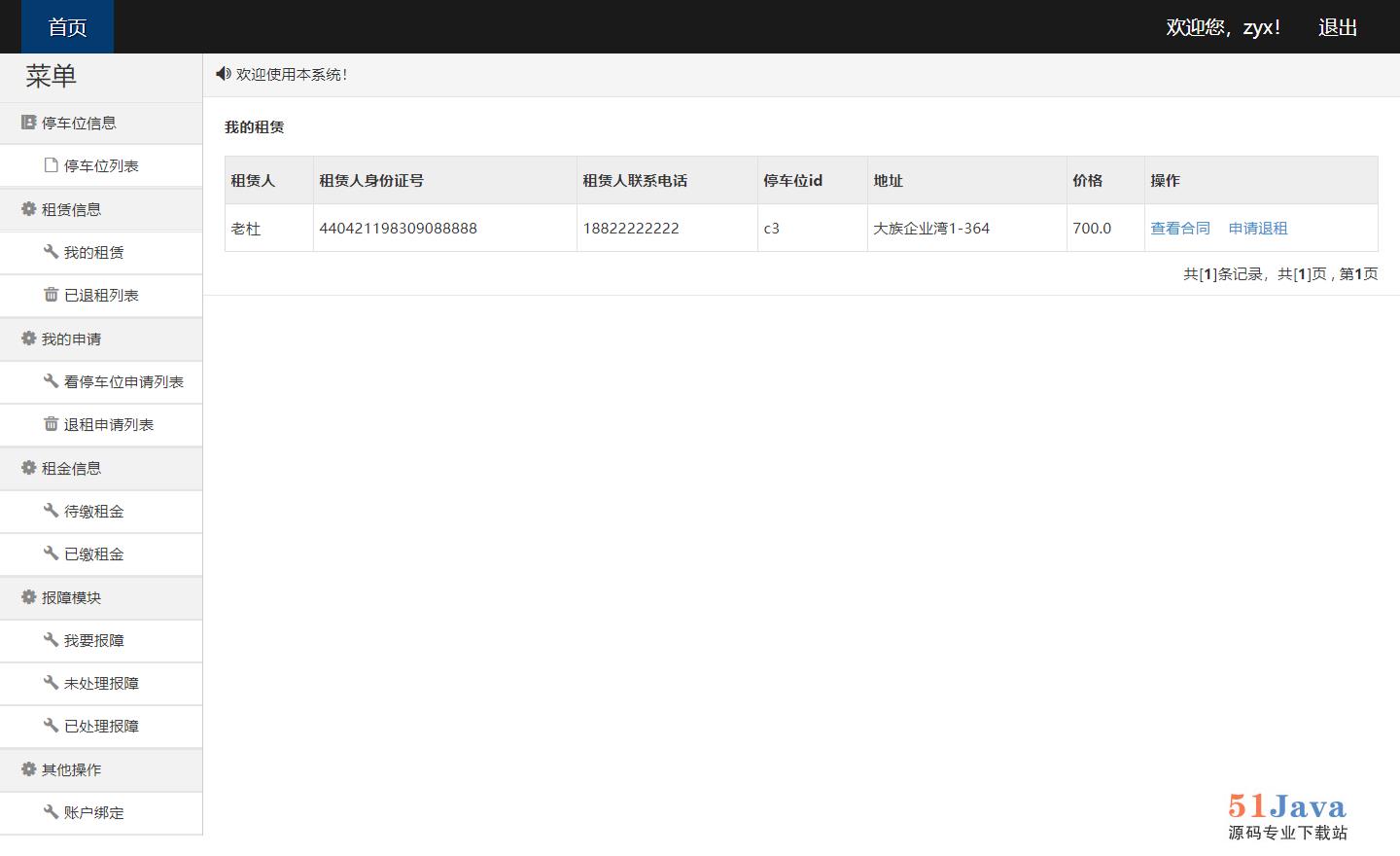The image size is (1400, 856).
Task: Log out using the 退出 link
Action: (1337, 27)
